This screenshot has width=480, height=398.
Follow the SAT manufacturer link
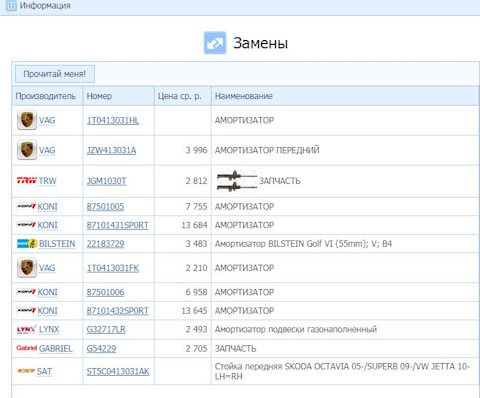(x=44, y=371)
